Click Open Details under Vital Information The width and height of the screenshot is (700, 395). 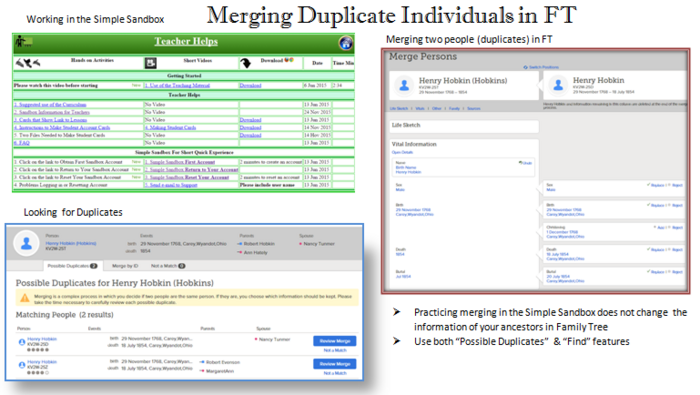tap(402, 153)
